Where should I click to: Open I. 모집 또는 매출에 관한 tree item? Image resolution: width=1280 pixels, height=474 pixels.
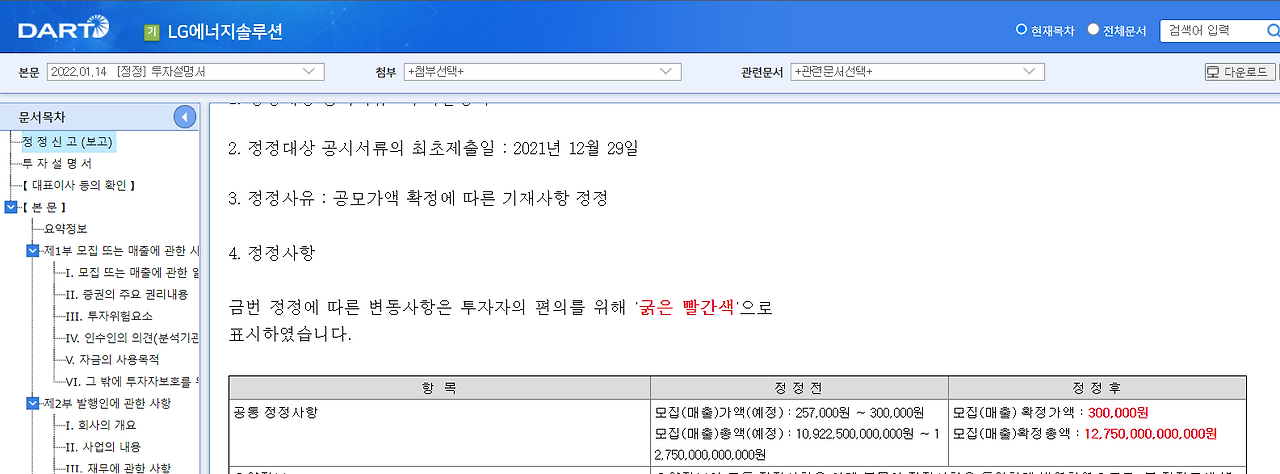click(x=132, y=272)
